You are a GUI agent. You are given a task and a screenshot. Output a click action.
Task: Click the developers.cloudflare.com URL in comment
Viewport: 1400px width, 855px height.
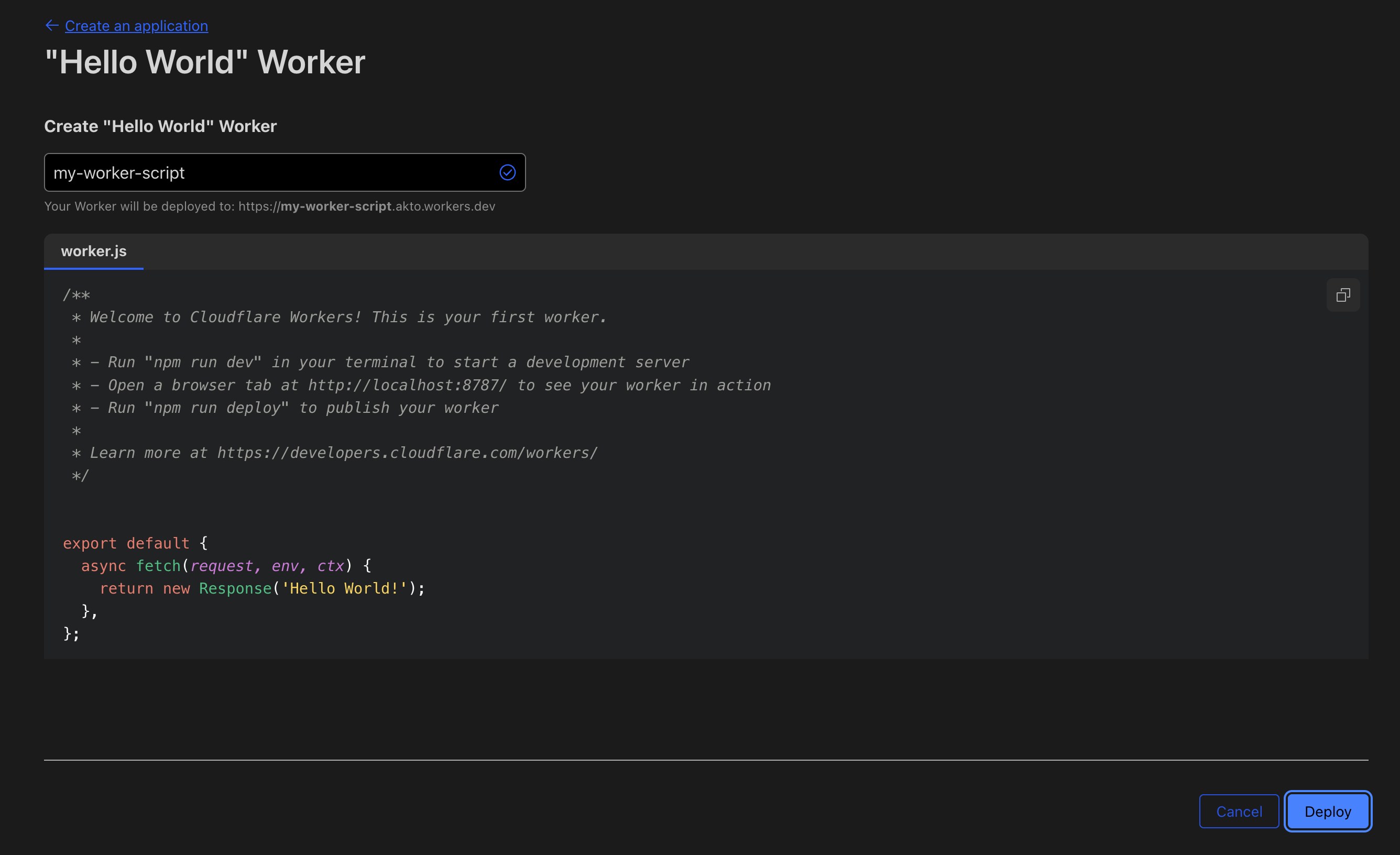(407, 453)
